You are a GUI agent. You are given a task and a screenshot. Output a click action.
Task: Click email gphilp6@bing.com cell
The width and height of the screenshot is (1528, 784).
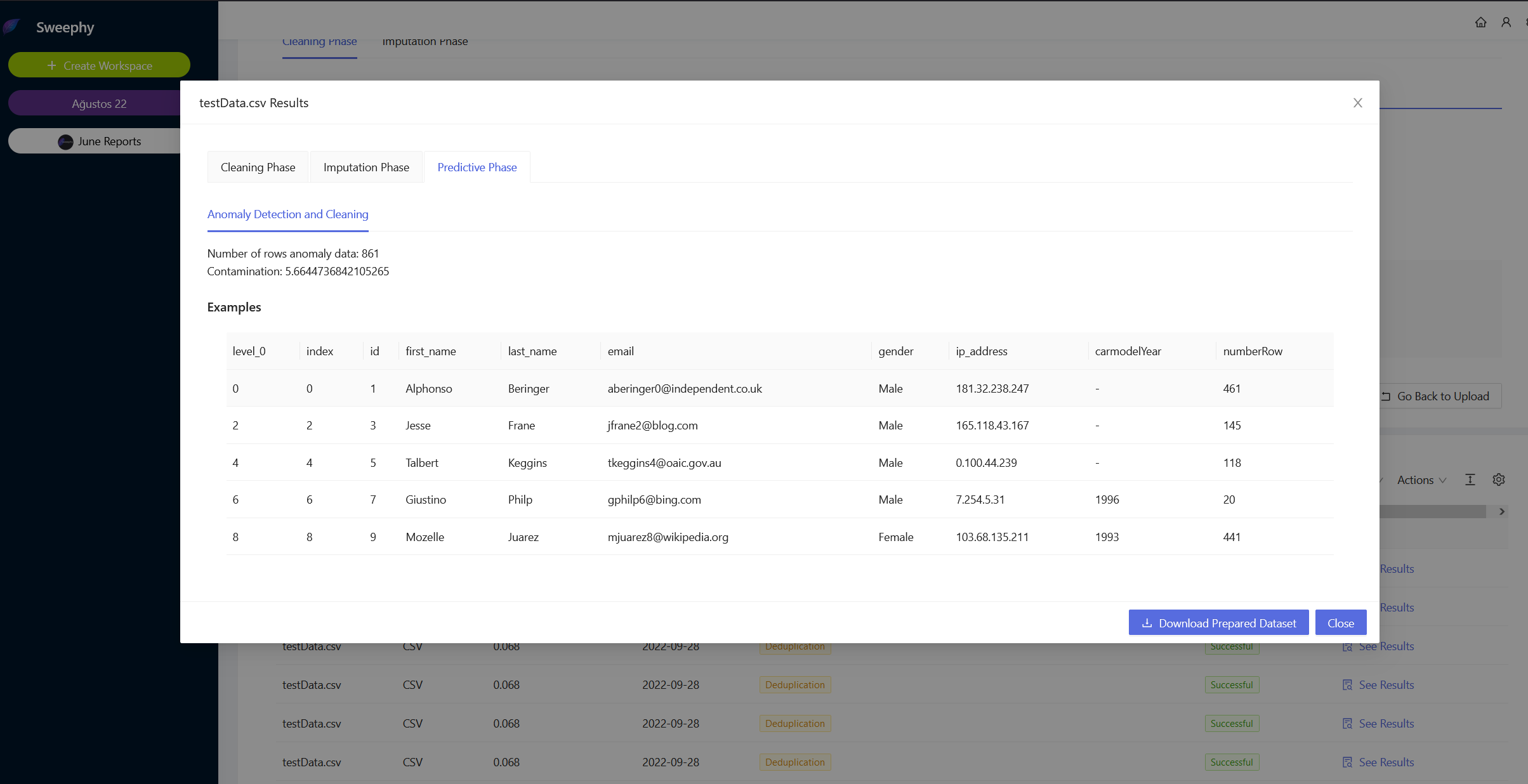point(736,499)
